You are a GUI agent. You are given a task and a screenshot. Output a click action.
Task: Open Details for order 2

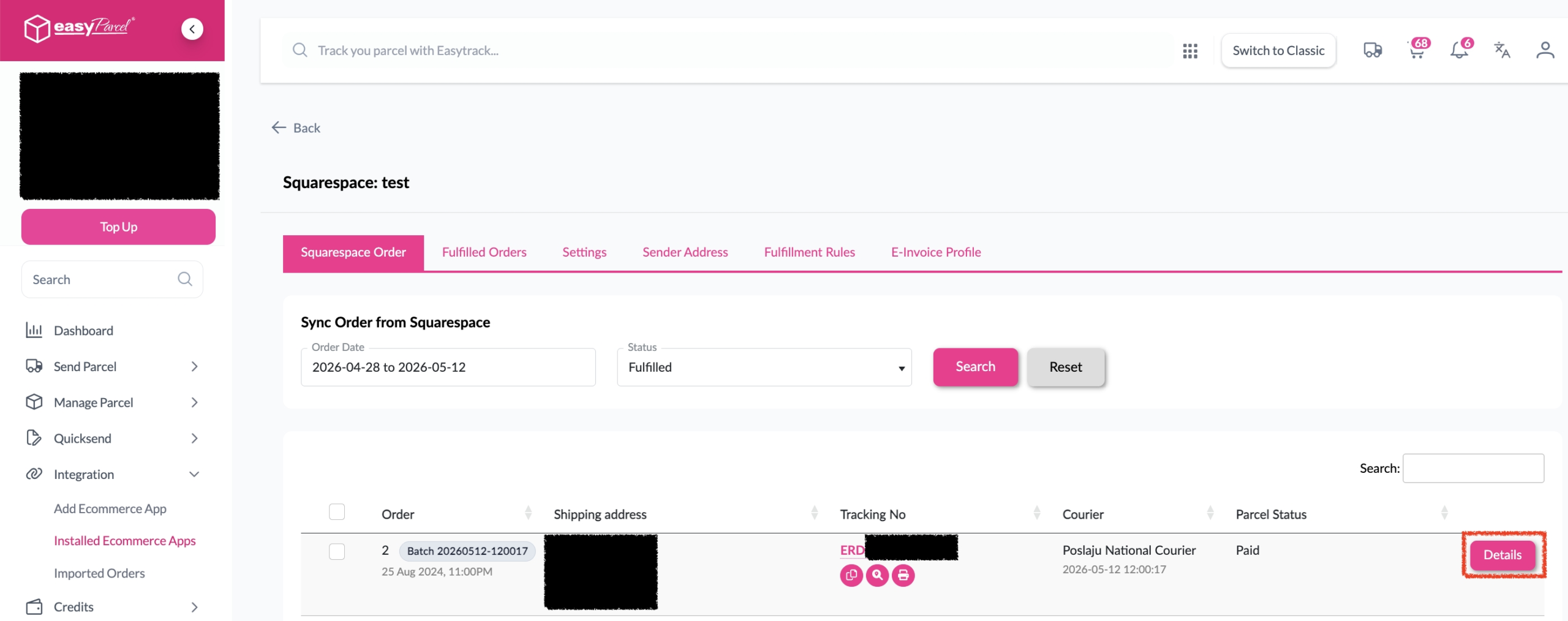[1502, 555]
